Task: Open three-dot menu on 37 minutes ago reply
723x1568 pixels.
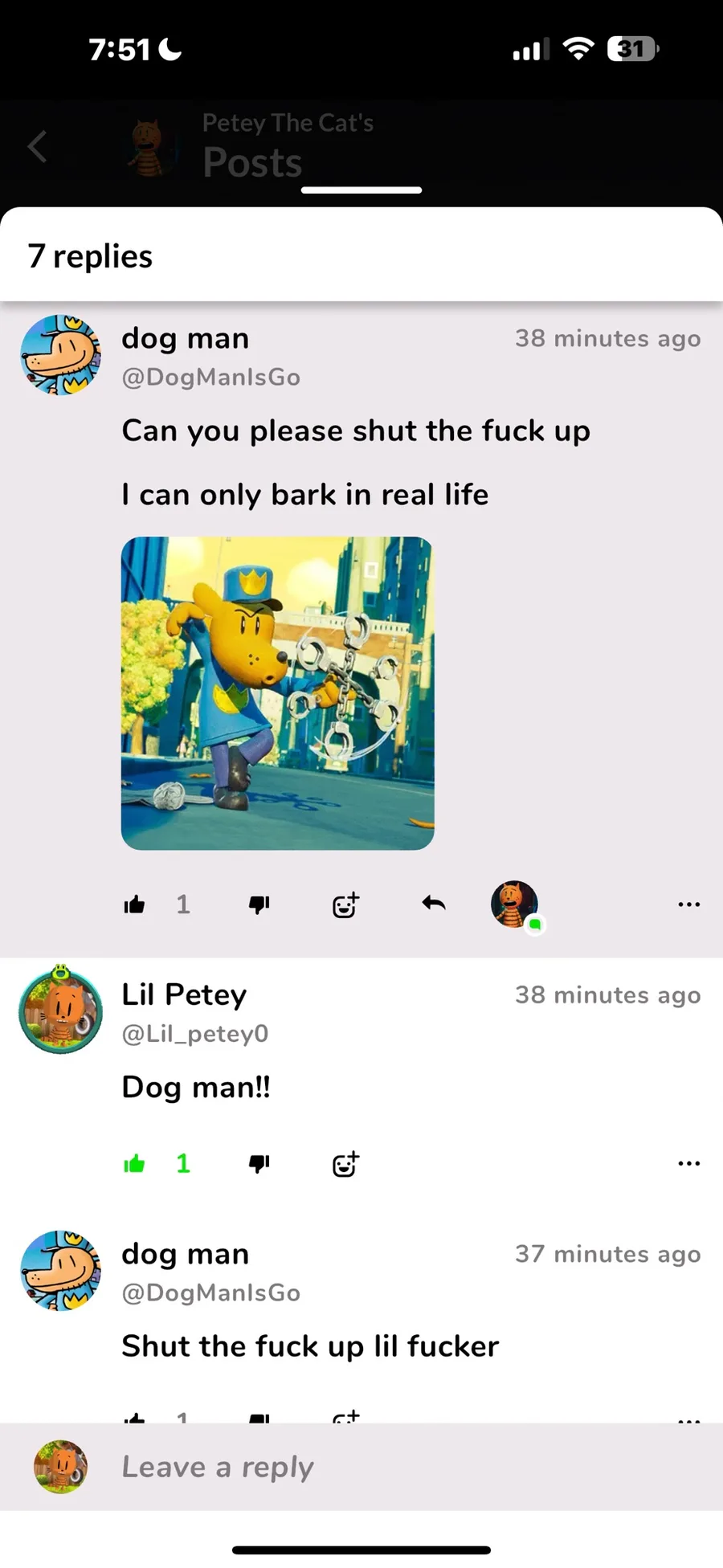Action: [688, 1419]
